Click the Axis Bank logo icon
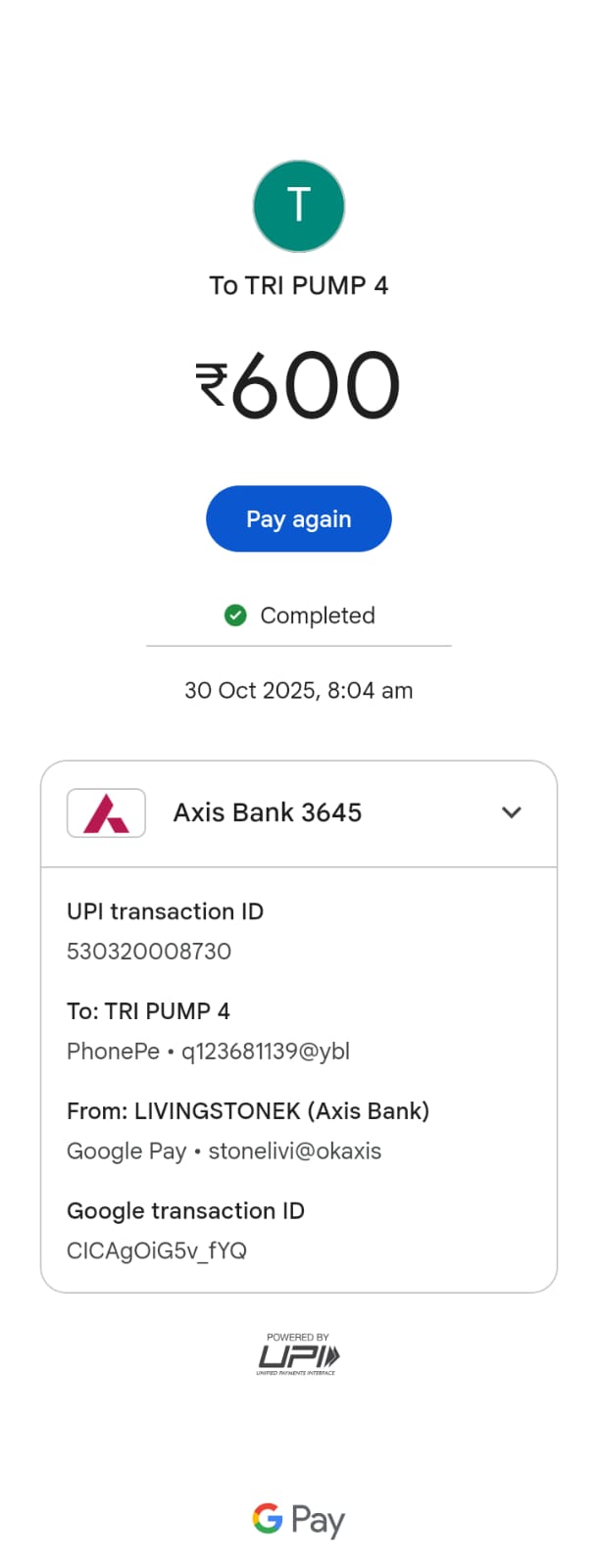The image size is (598, 1568). tap(106, 812)
